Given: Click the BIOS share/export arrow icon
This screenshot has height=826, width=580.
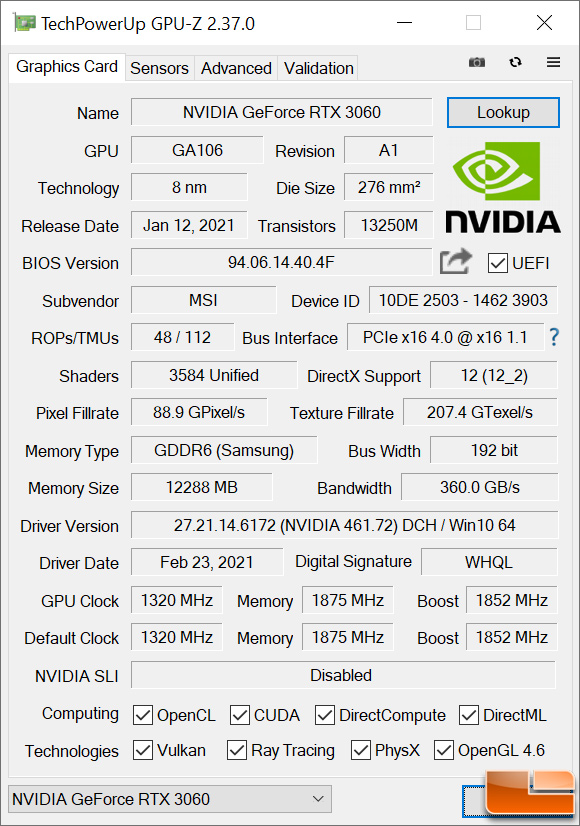Looking at the screenshot, I should (x=456, y=261).
